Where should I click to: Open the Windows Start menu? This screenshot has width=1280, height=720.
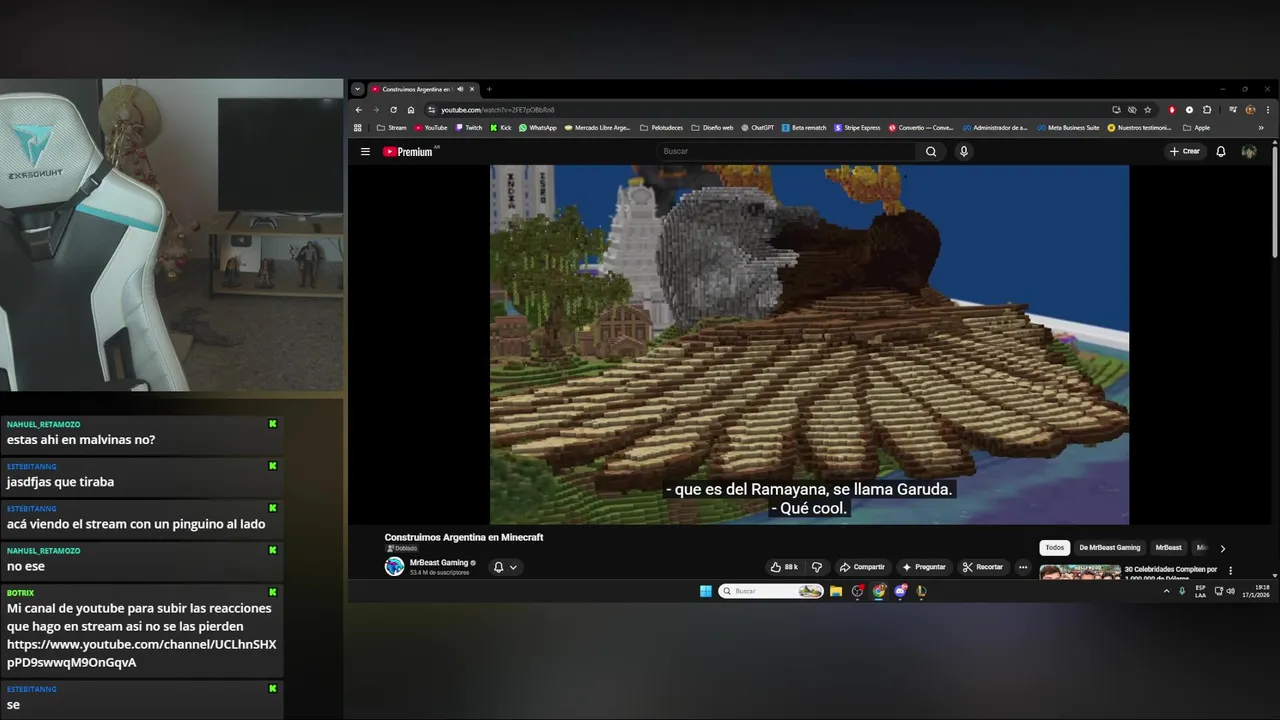[706, 591]
